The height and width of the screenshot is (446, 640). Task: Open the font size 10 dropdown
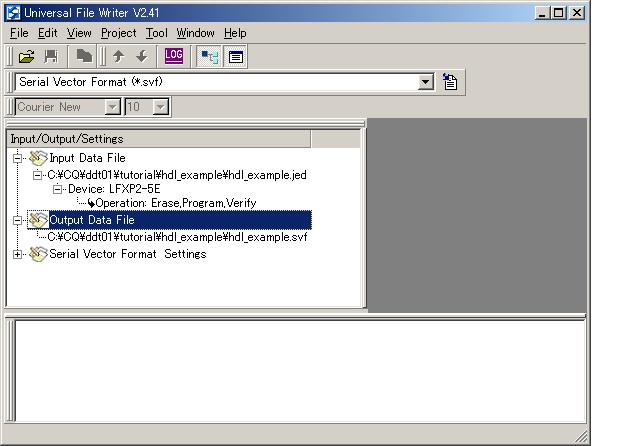tap(160, 107)
